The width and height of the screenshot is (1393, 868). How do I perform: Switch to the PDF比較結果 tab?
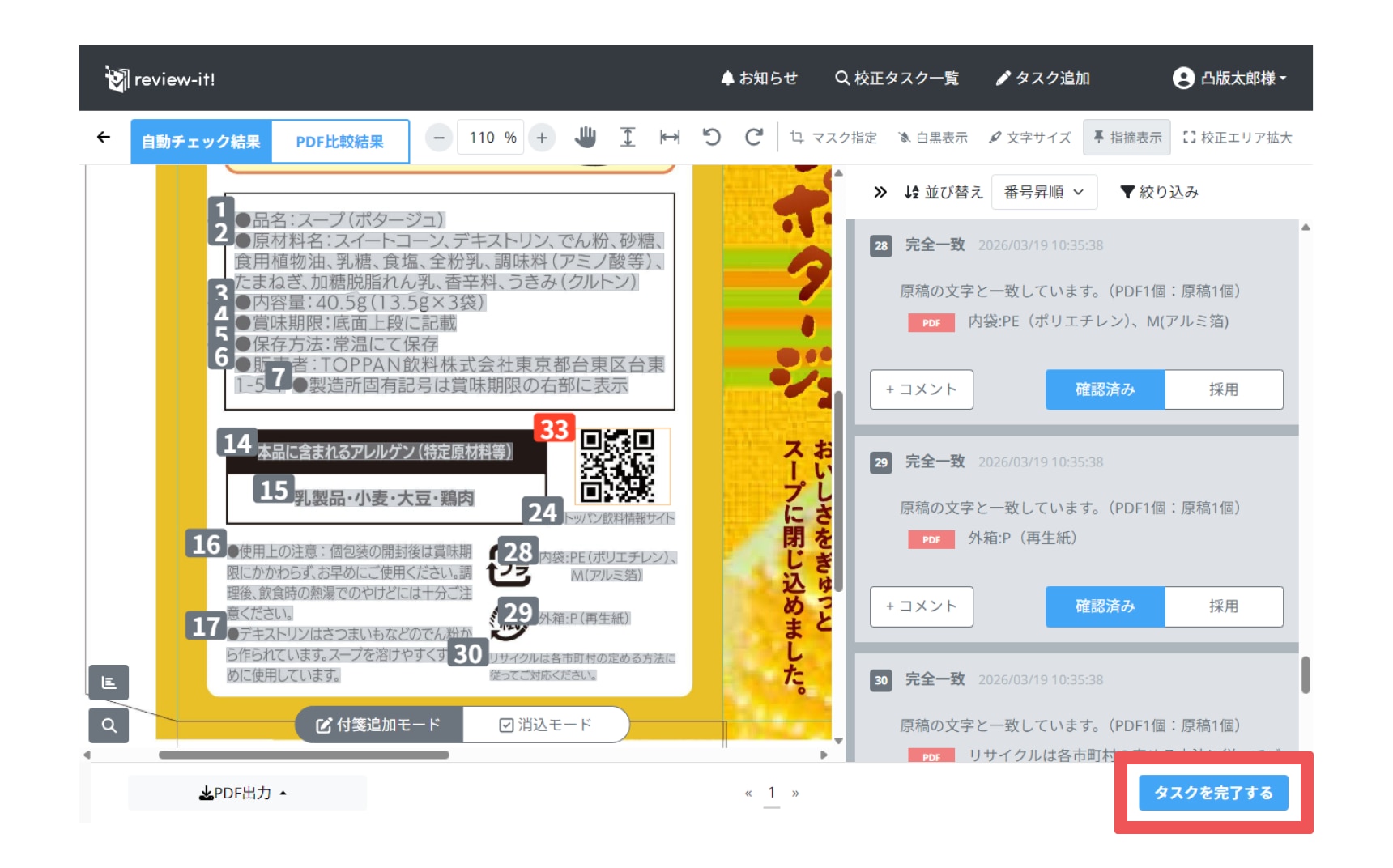(x=339, y=142)
